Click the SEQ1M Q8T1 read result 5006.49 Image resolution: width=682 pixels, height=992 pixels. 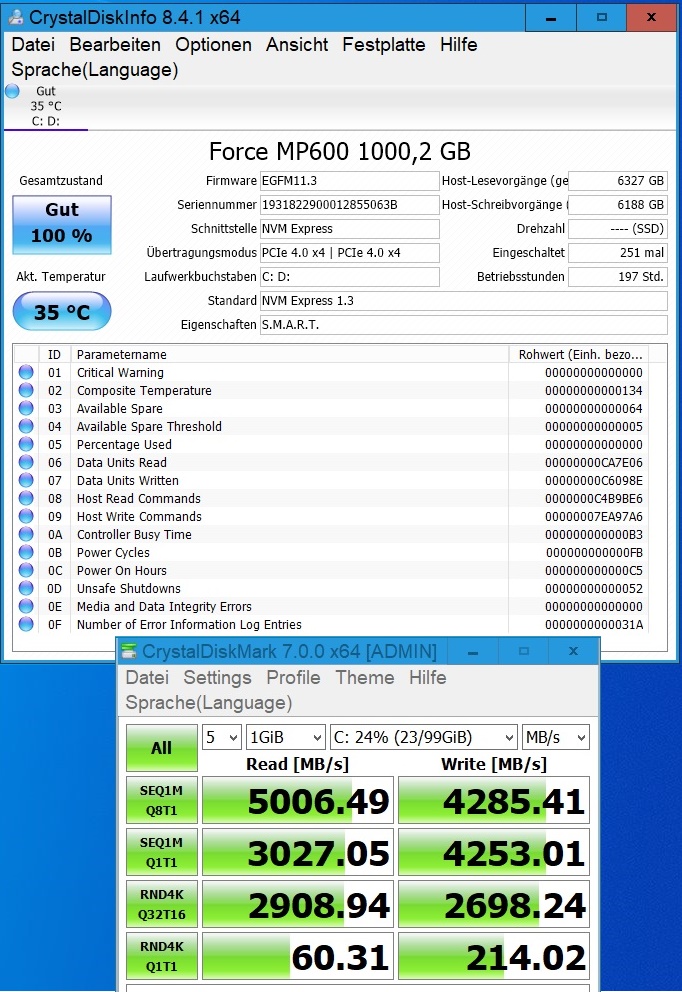298,800
